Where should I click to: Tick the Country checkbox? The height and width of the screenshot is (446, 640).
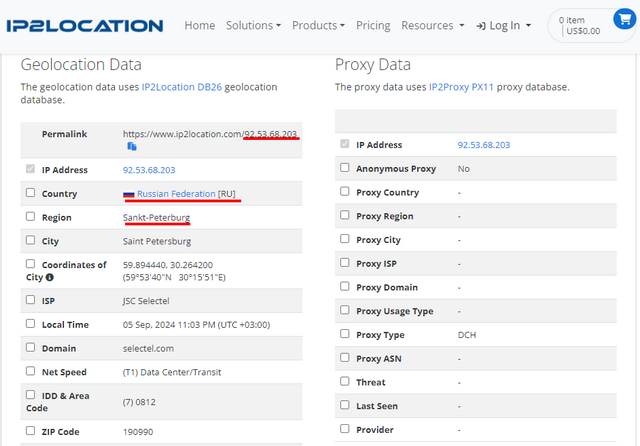click(x=31, y=193)
